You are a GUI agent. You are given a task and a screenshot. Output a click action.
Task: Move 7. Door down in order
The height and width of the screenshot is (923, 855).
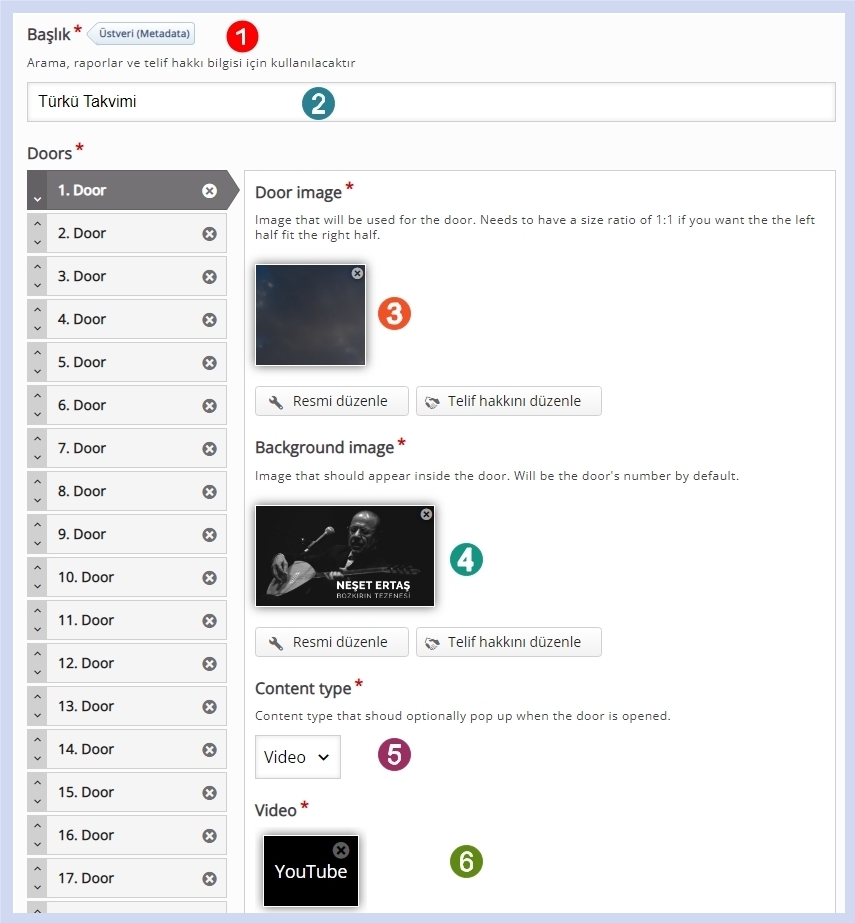tap(37, 458)
